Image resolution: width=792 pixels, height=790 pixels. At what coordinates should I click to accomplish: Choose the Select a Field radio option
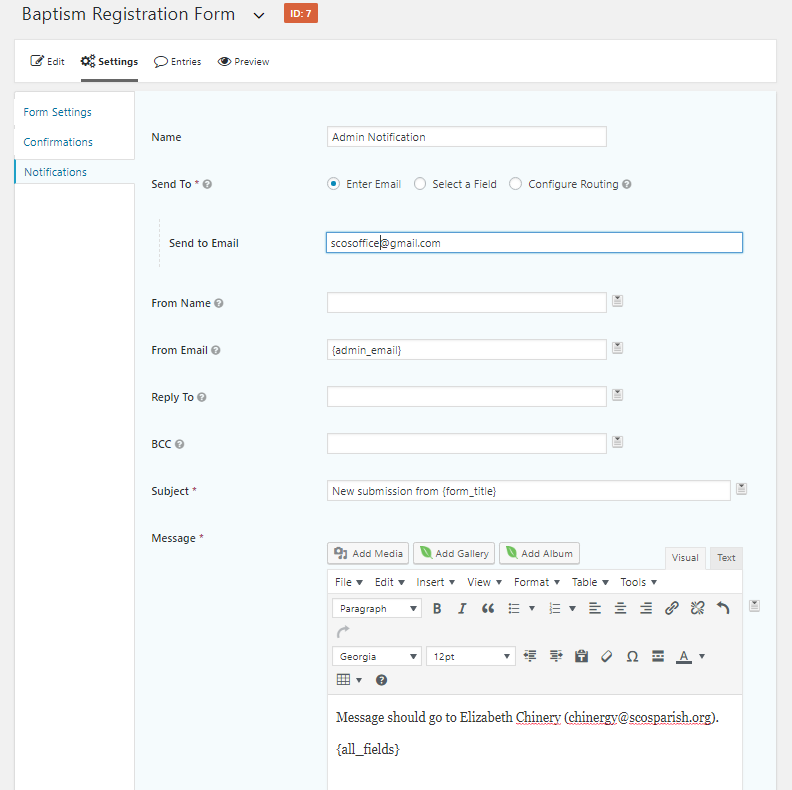[420, 184]
